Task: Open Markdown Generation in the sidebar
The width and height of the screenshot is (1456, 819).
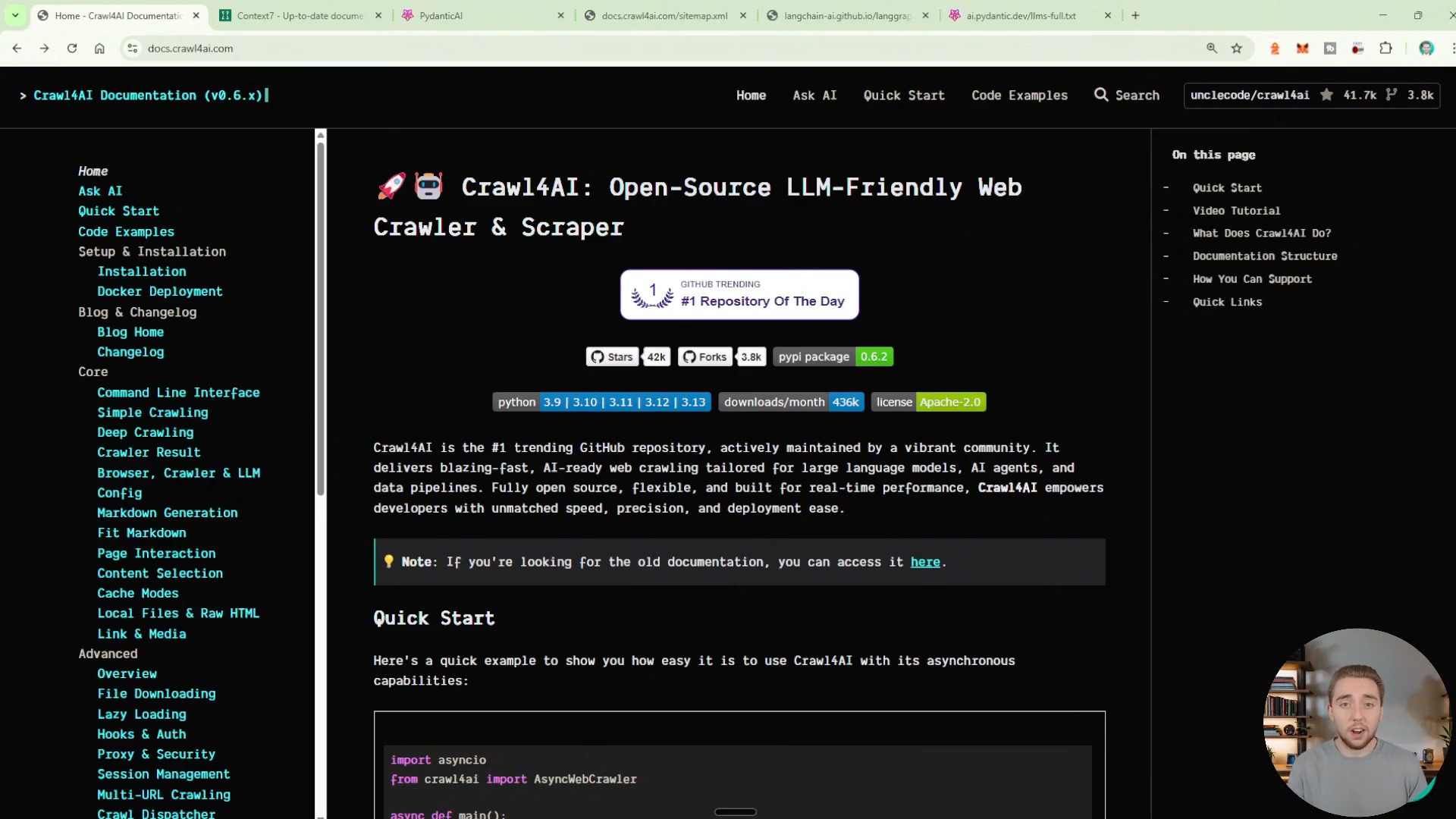Action: [x=168, y=513]
